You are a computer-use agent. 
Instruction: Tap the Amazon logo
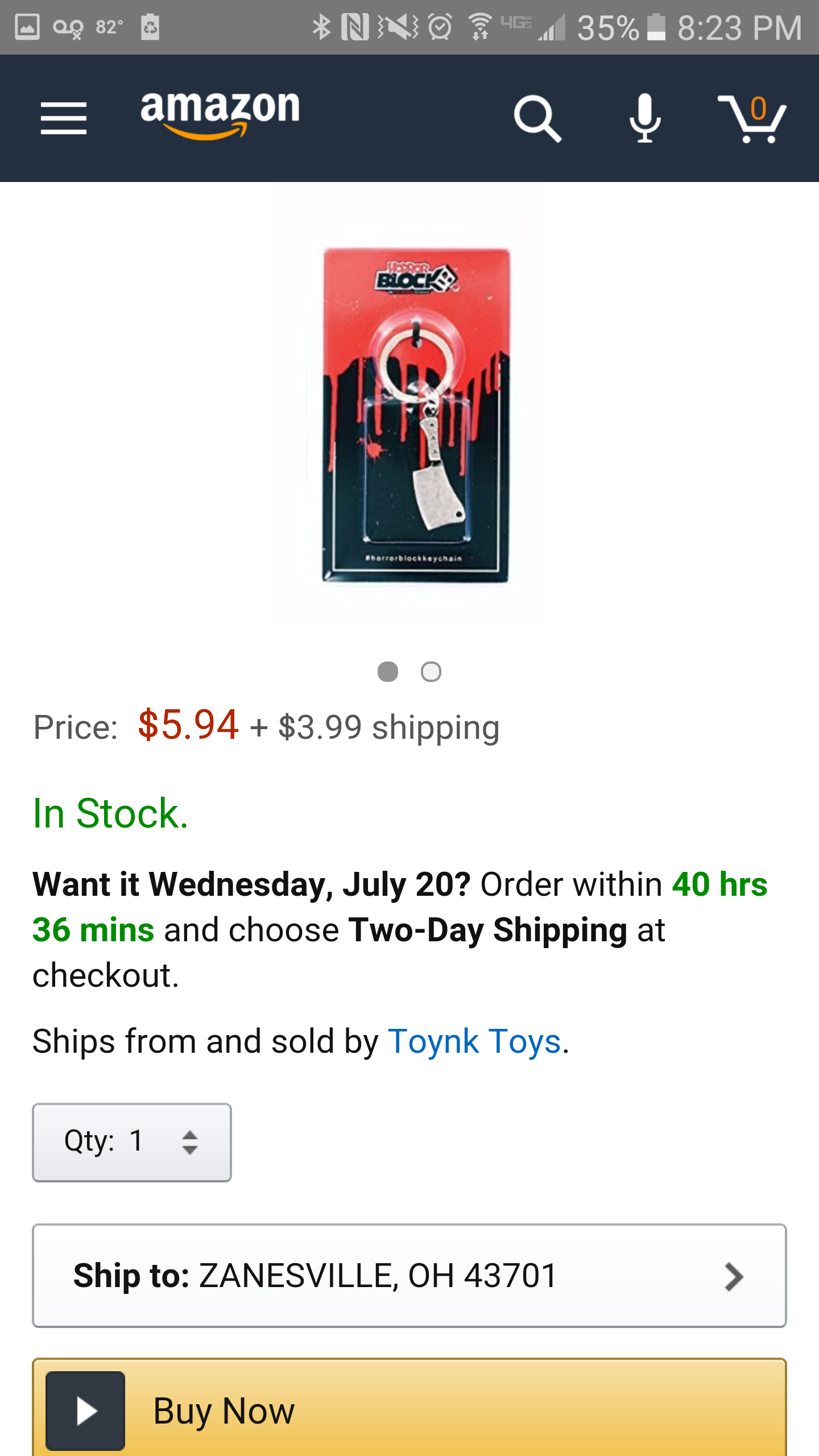coord(220,114)
